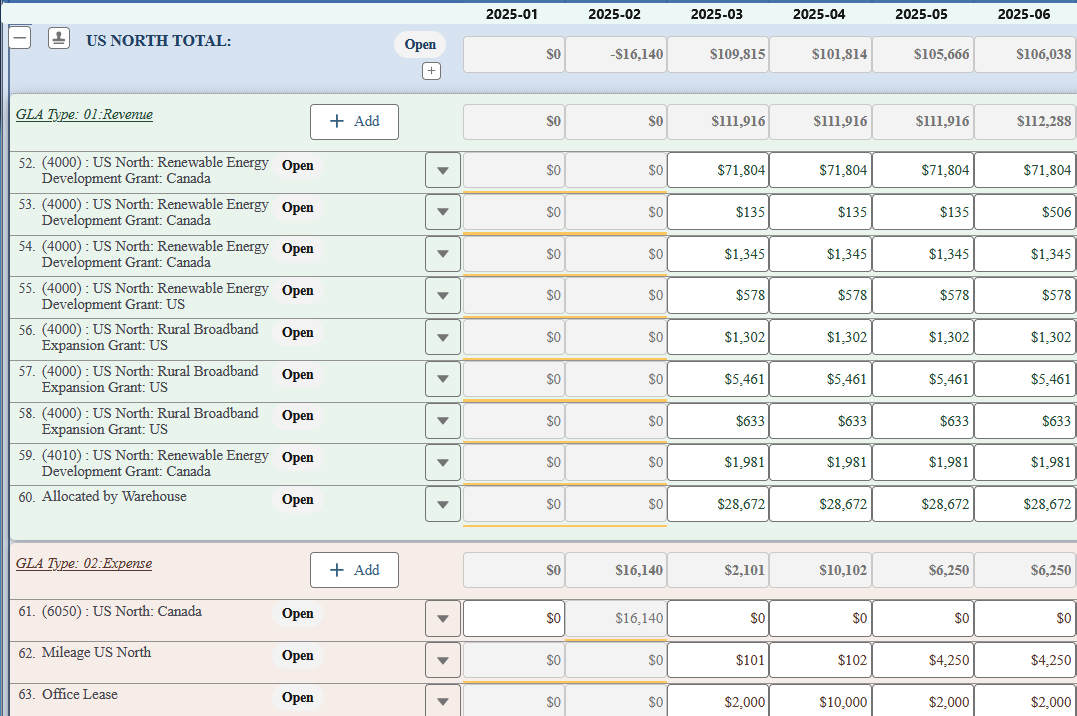Viewport: 1077px width, 716px height.
Task: Edit row 57 value $5,461 for 2025-04
Action: (x=820, y=379)
